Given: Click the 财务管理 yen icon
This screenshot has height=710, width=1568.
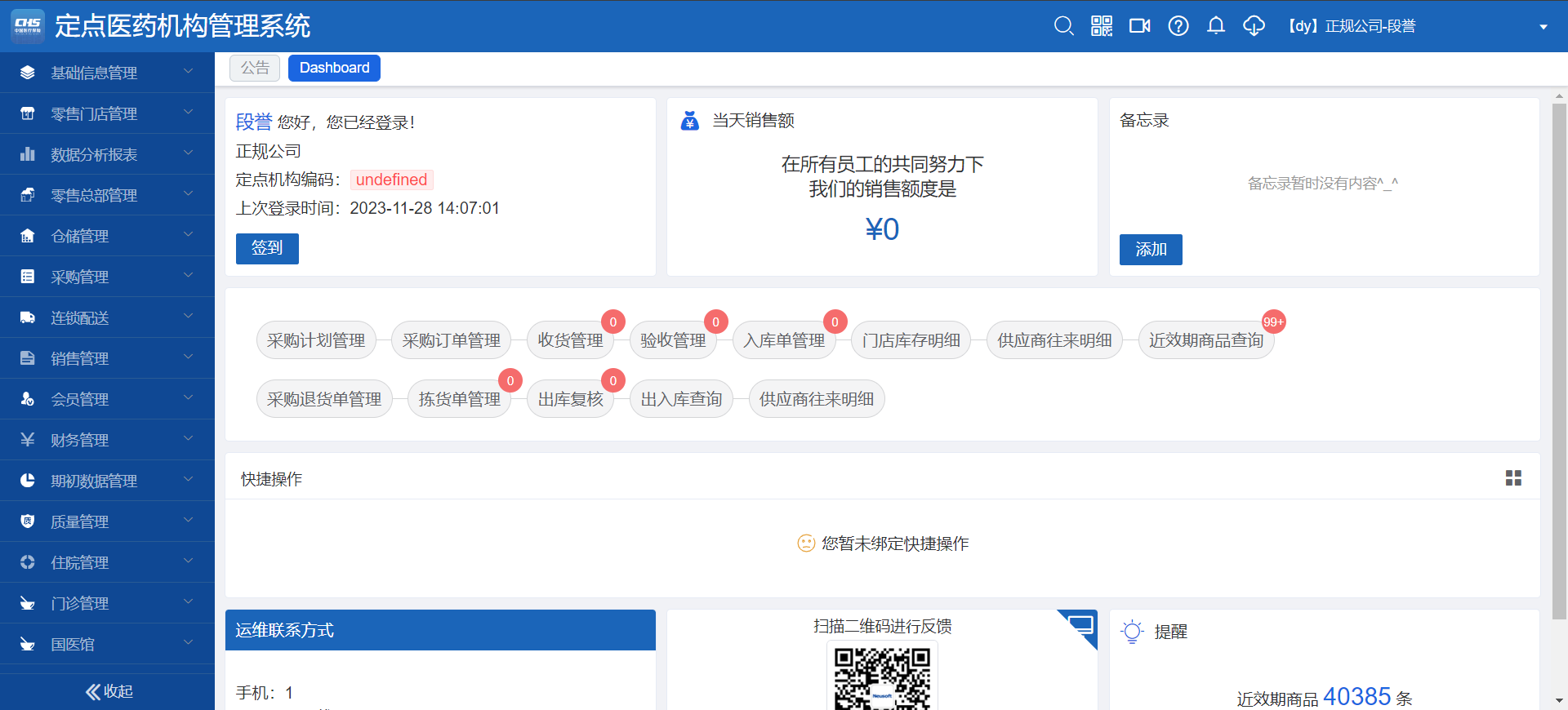Looking at the screenshot, I should tap(27, 440).
